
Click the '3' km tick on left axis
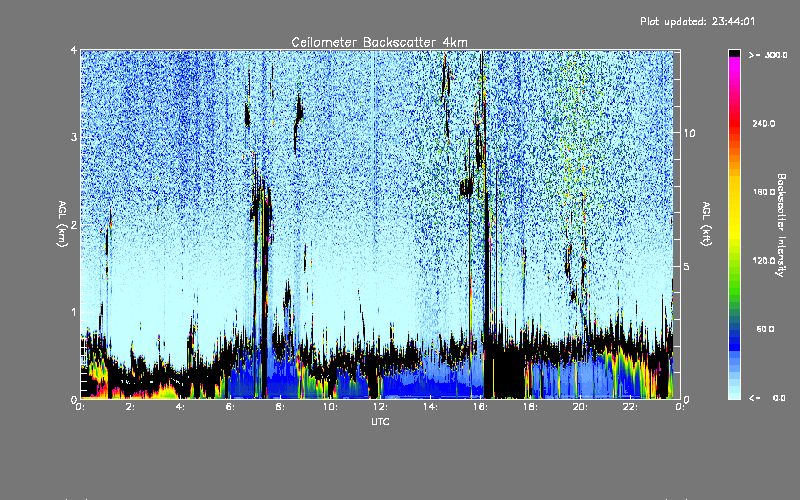tap(74, 137)
